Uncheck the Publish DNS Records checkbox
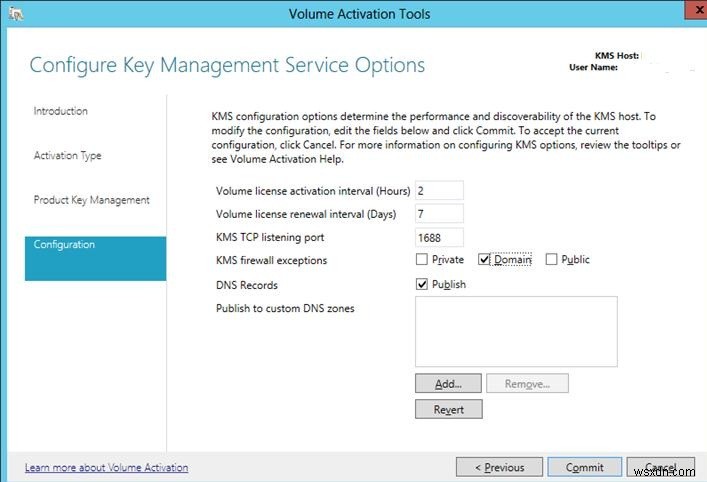707x482 pixels. coord(422,284)
